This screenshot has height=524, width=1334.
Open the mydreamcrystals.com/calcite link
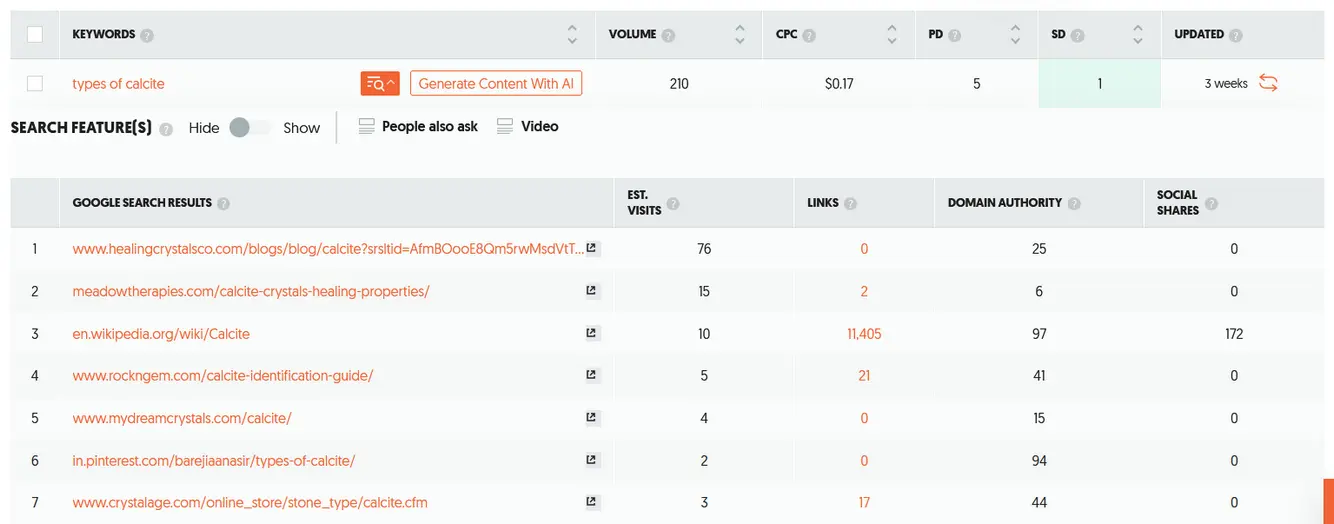(x=182, y=418)
